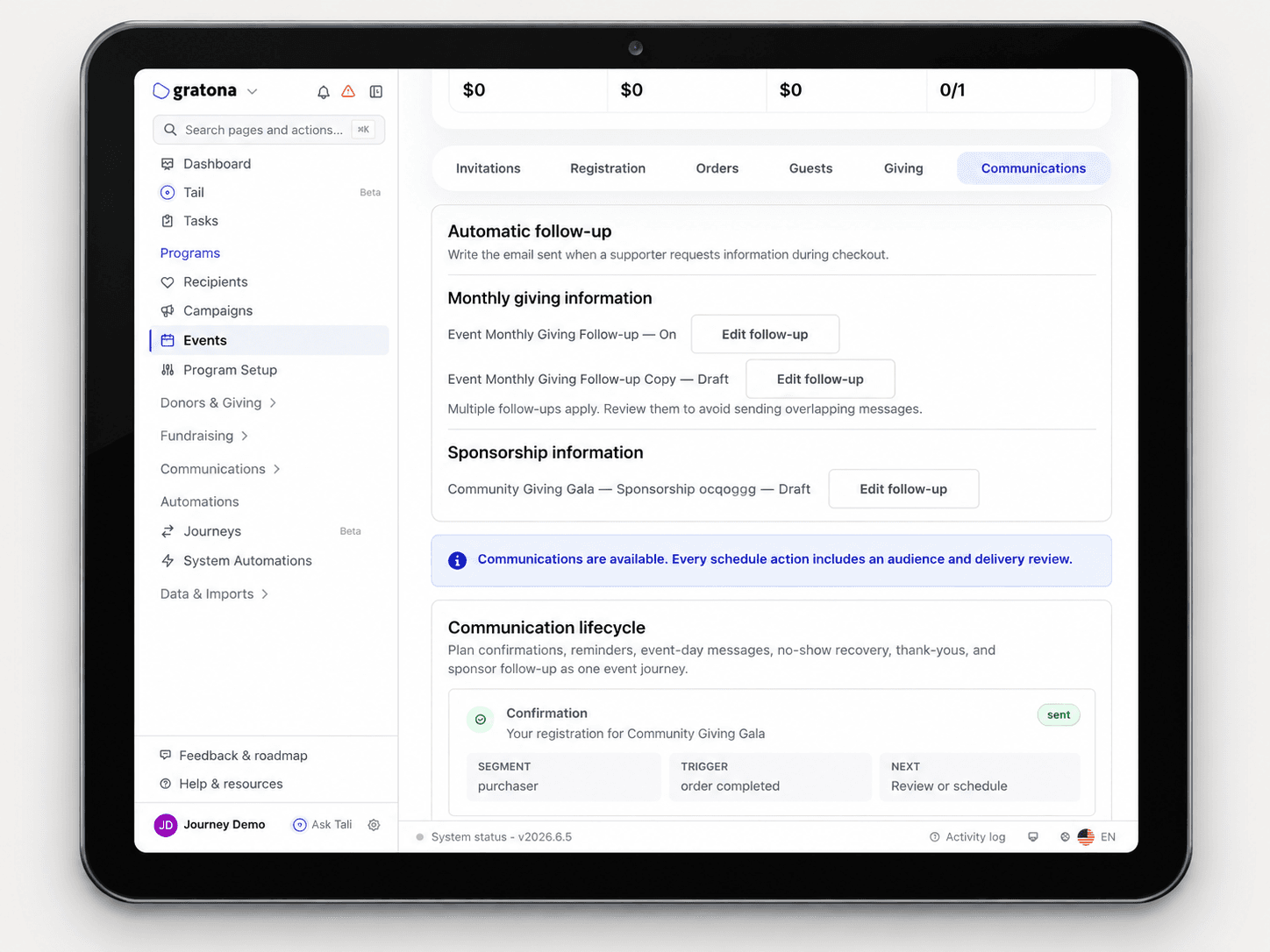Image resolution: width=1270 pixels, height=952 pixels.
Task: Expand the Fundraising sidebar section
Action: point(204,436)
